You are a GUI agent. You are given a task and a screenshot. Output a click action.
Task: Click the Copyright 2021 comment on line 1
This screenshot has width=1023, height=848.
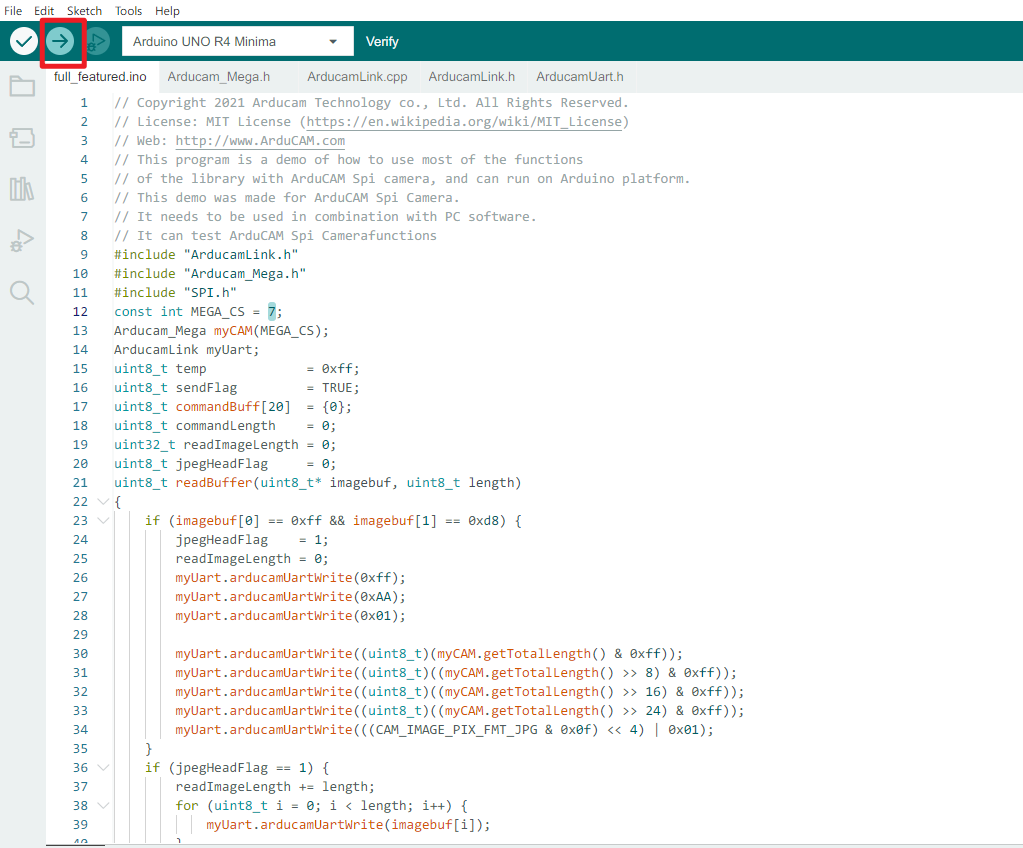click(x=371, y=103)
